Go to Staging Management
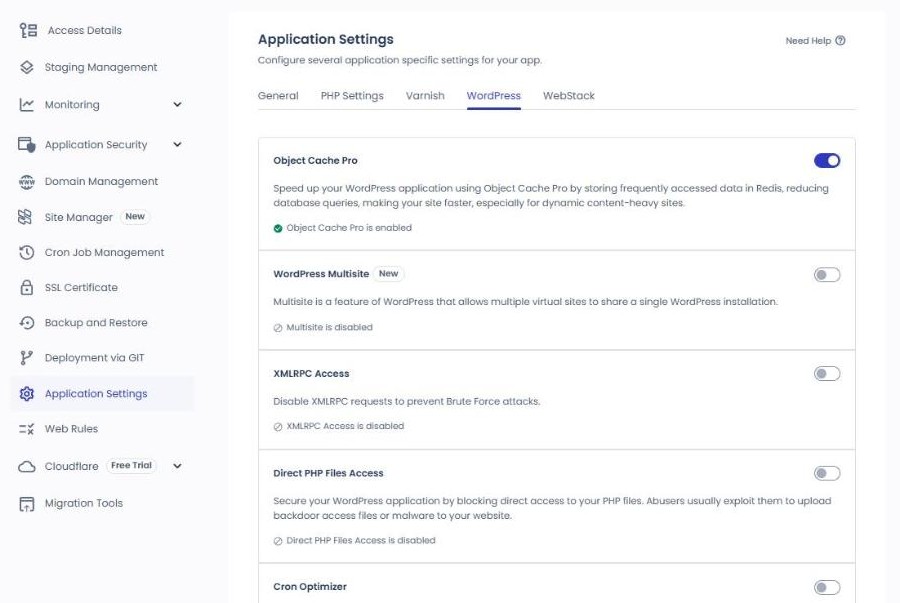 [x=101, y=67]
